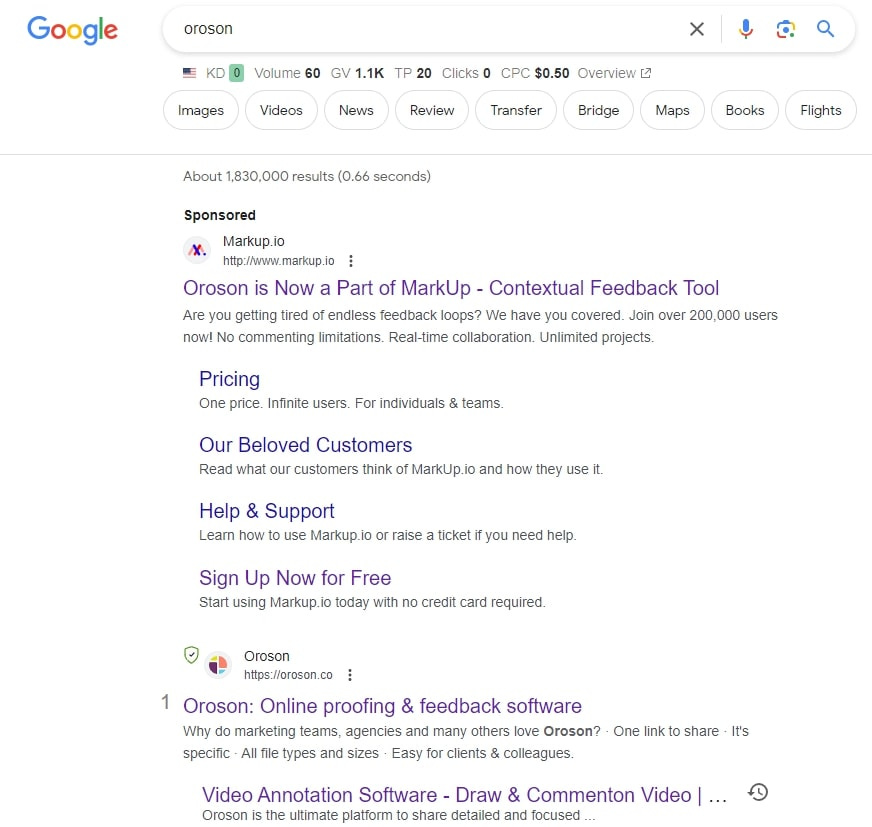Clear the search box with the X icon
The height and width of the screenshot is (827, 872).
pos(696,29)
